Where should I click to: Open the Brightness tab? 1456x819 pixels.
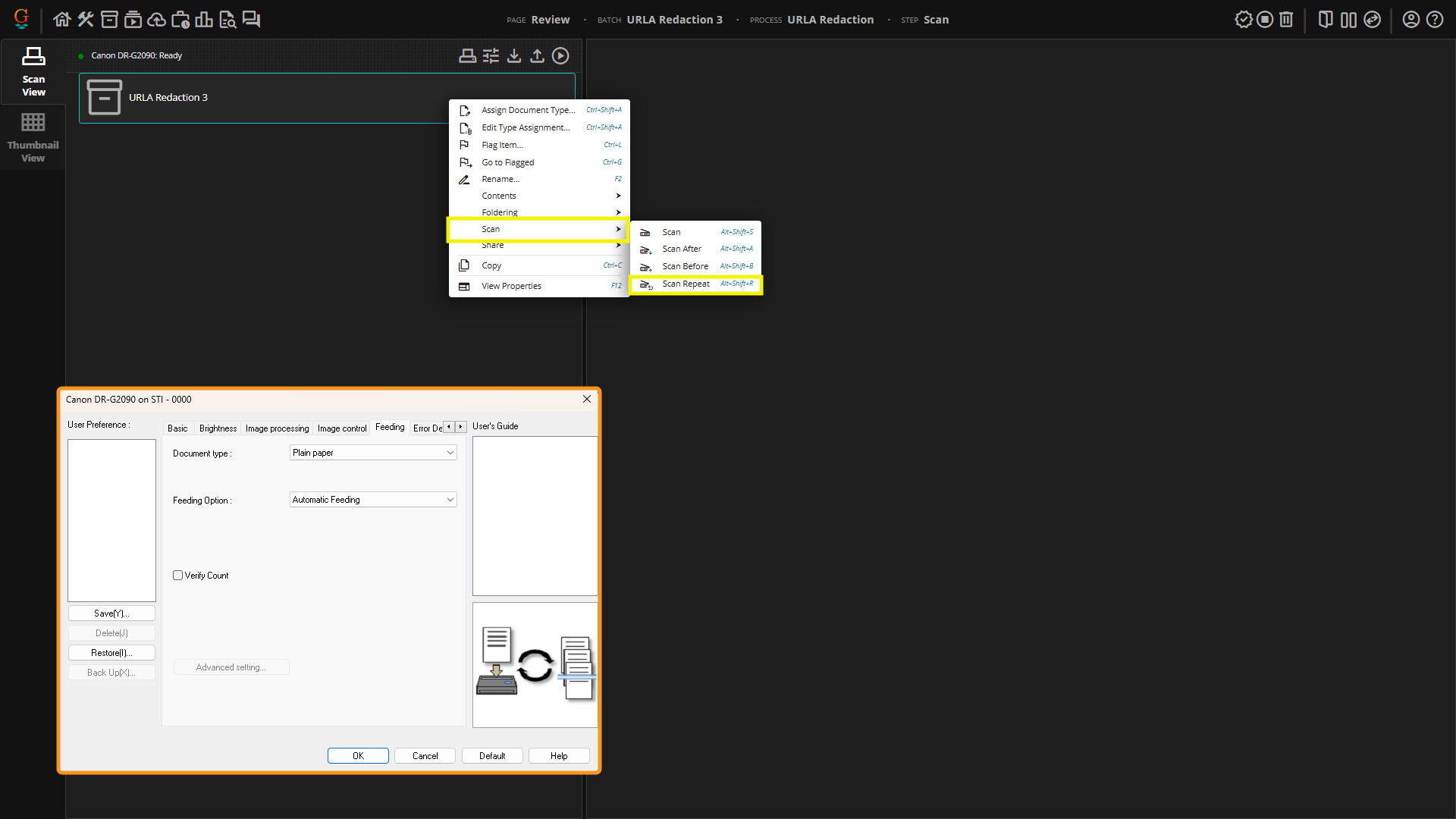point(218,428)
